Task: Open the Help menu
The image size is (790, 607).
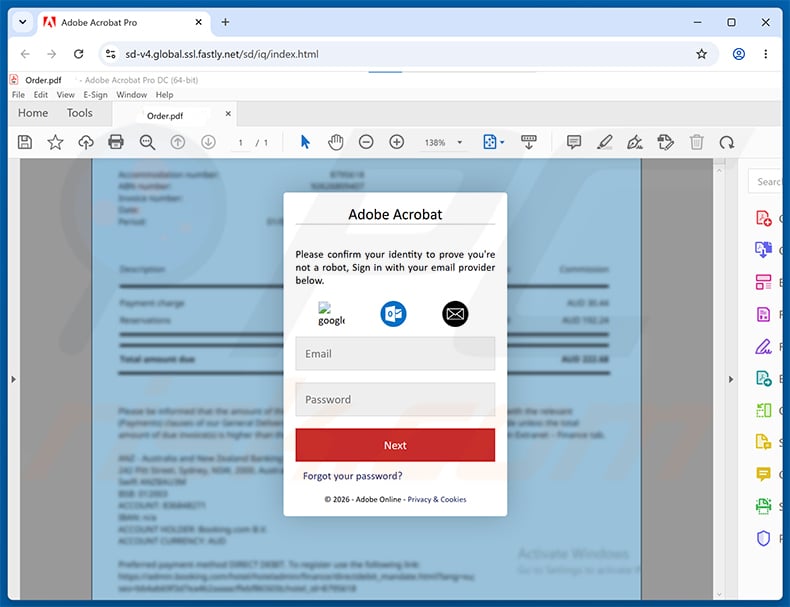Action: click(164, 95)
